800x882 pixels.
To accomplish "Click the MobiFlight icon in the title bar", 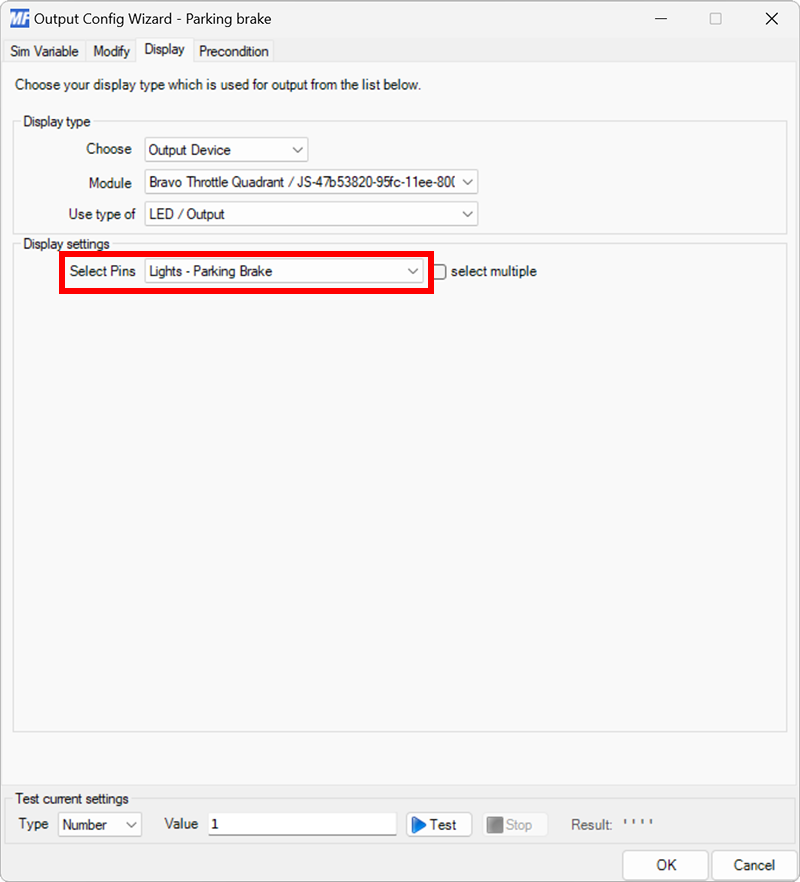I will tap(19, 18).
